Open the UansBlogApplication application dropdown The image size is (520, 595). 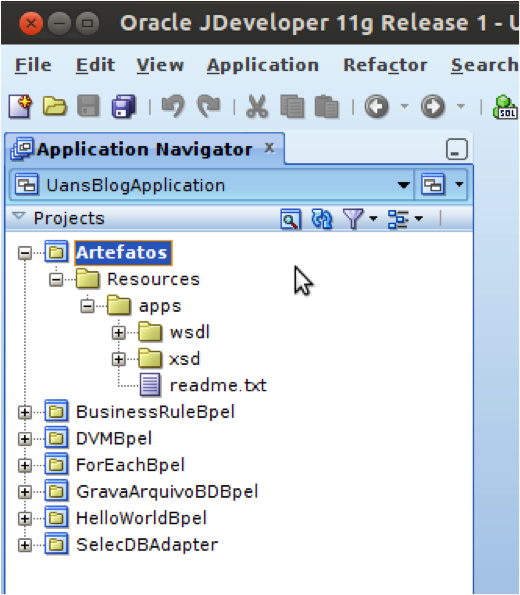(403, 185)
